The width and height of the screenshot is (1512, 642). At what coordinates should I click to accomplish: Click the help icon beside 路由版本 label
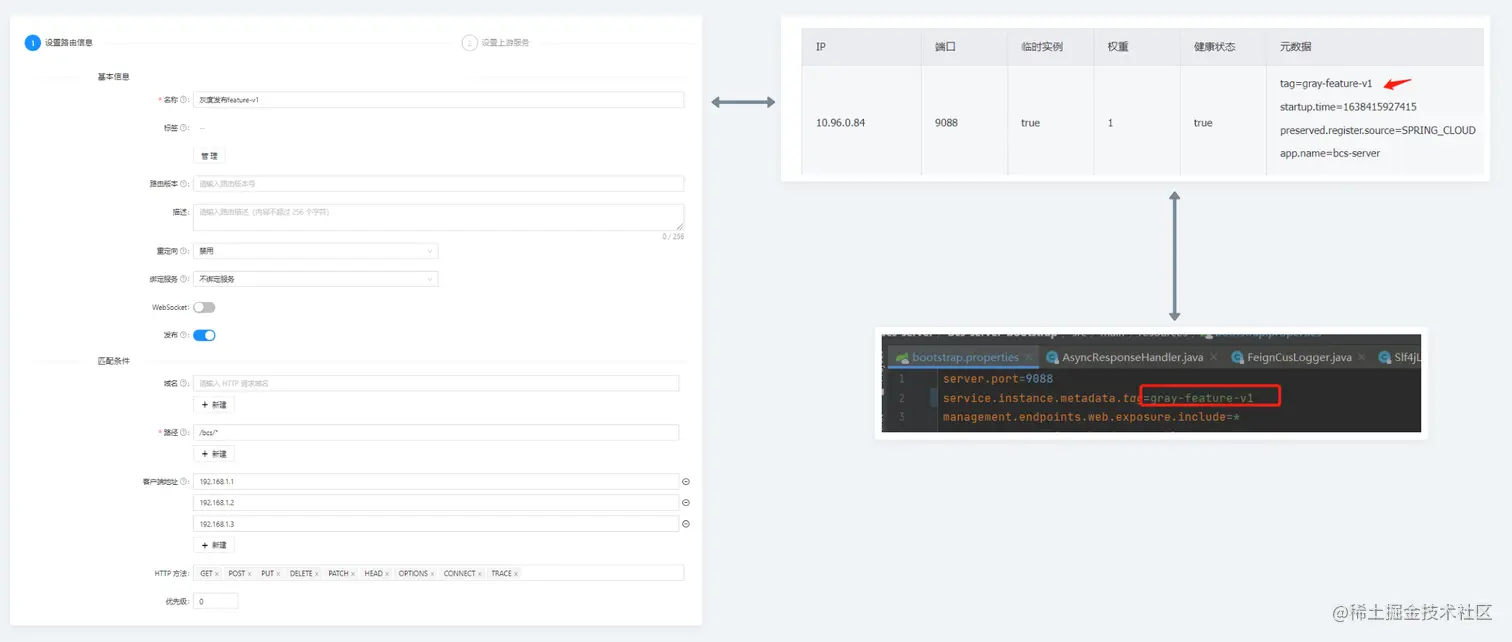(183, 184)
